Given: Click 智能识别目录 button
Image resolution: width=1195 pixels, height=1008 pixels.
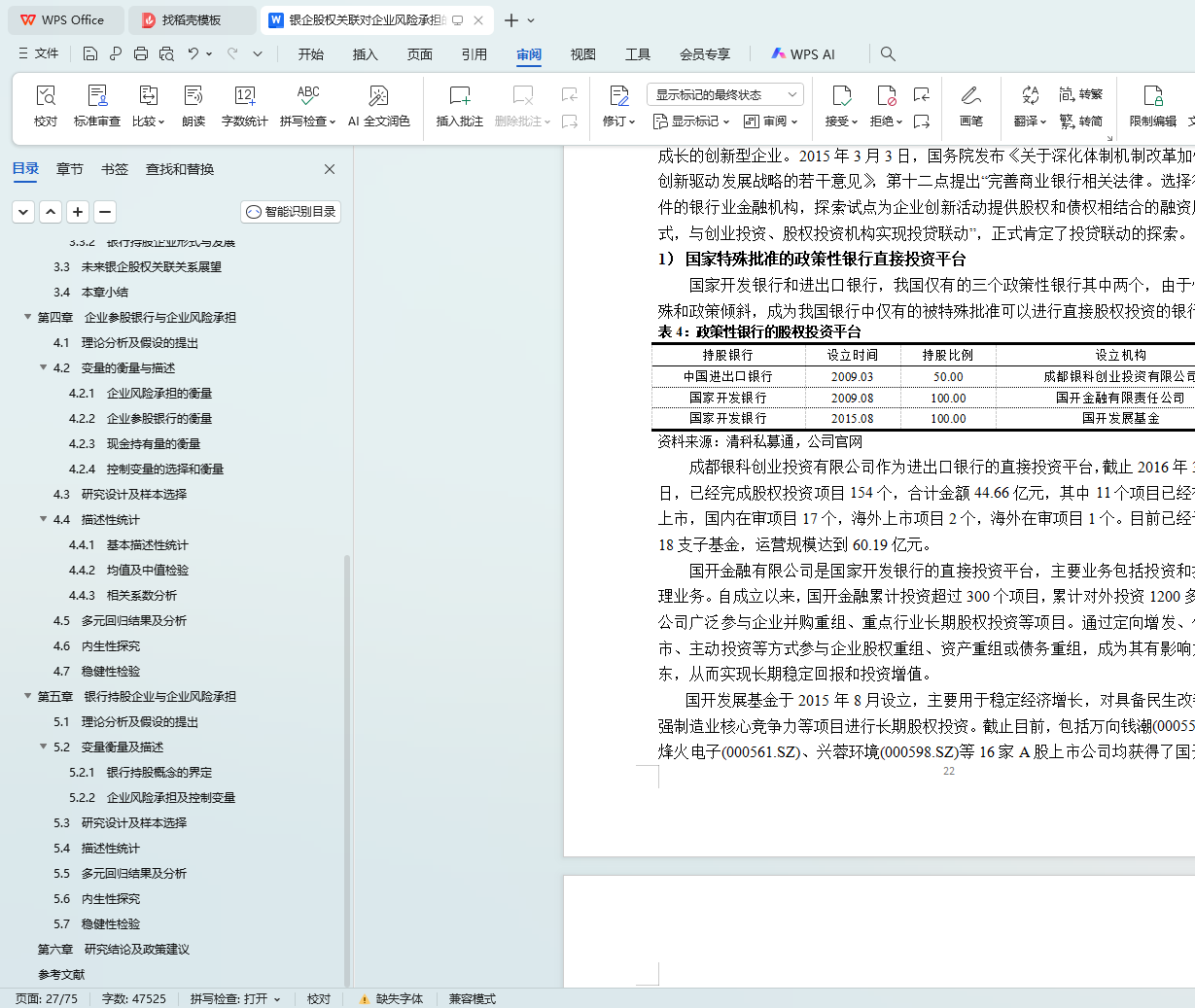Looking at the screenshot, I should 291,211.
